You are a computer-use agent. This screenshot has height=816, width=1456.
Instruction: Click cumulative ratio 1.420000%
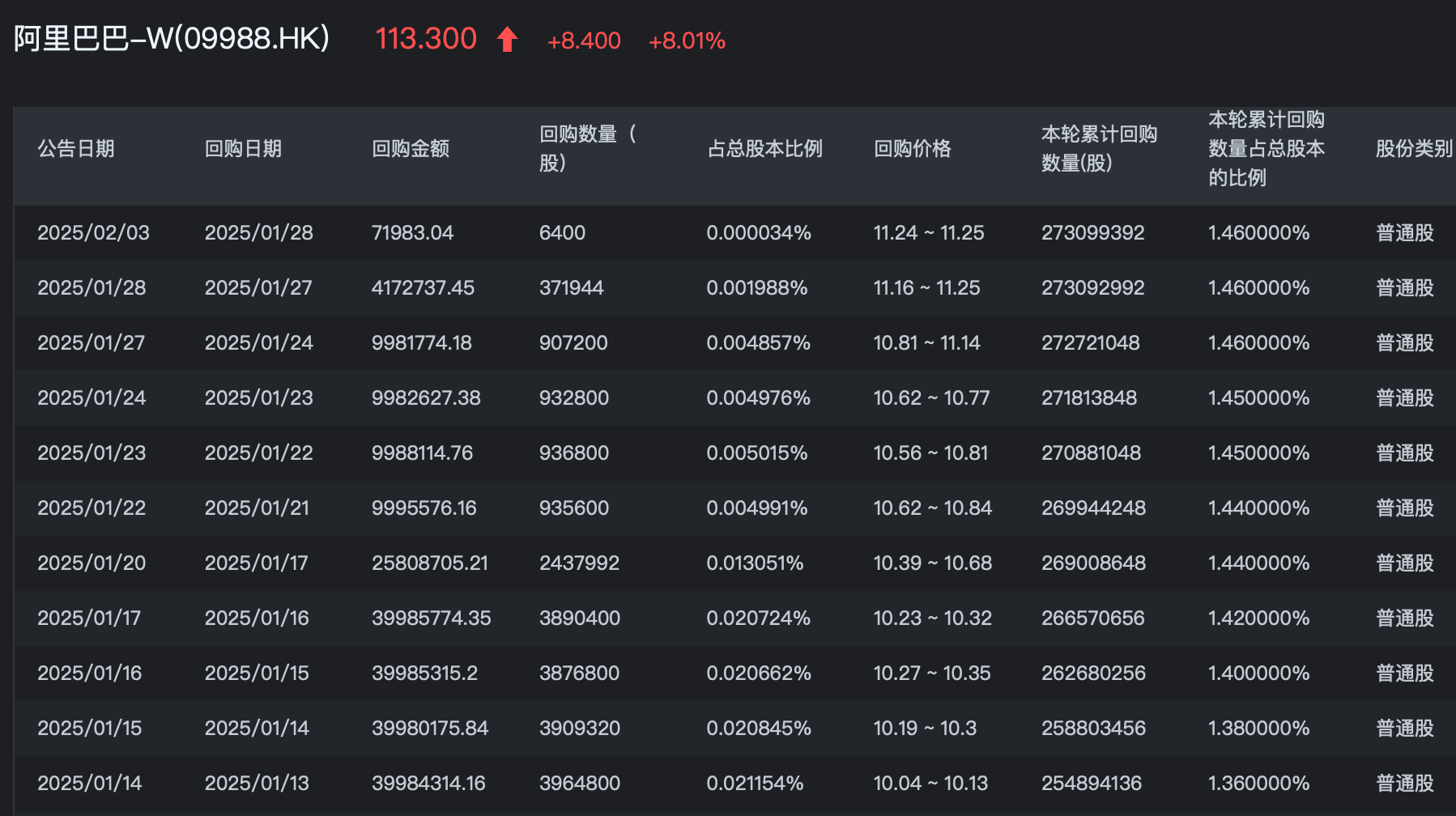click(1258, 618)
